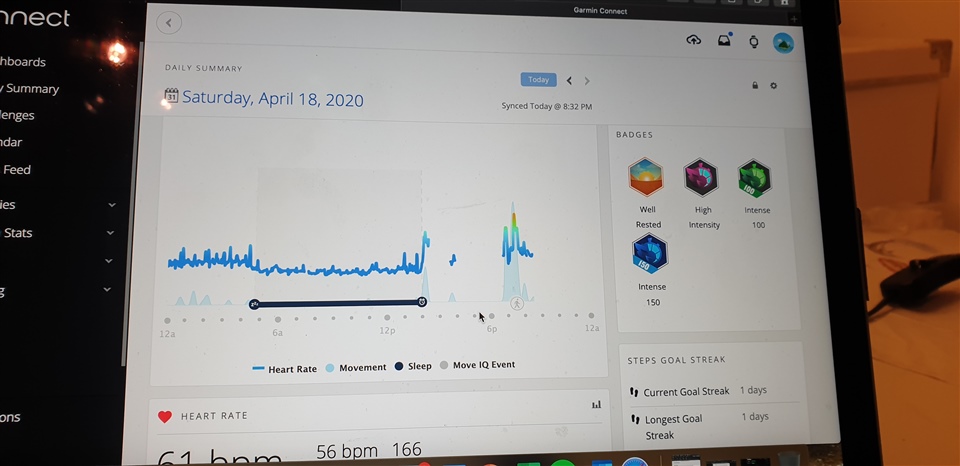Click the HEART RATE section title
This screenshot has width=960, height=466.
tap(214, 416)
